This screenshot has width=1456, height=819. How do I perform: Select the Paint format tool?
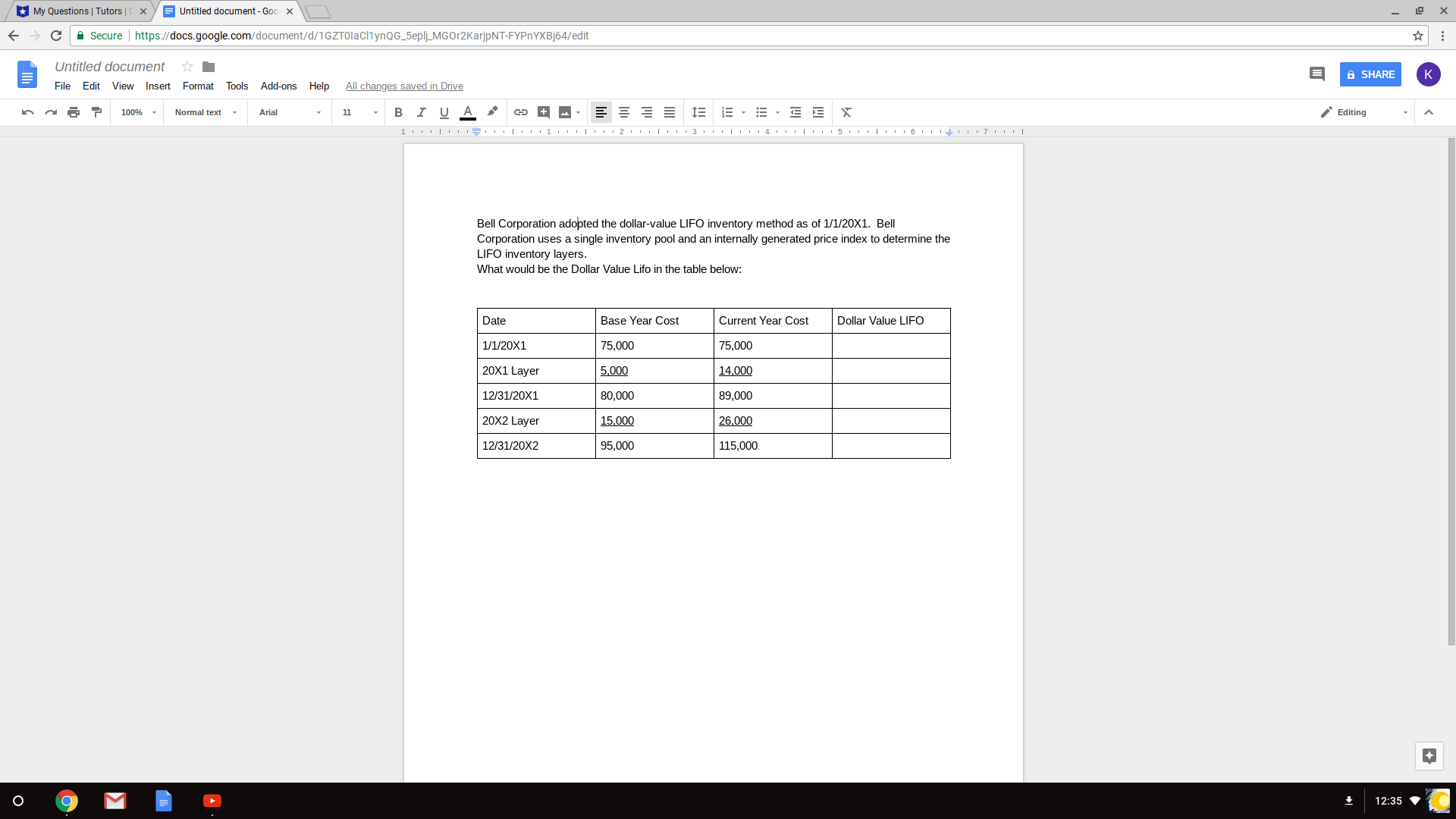(96, 112)
